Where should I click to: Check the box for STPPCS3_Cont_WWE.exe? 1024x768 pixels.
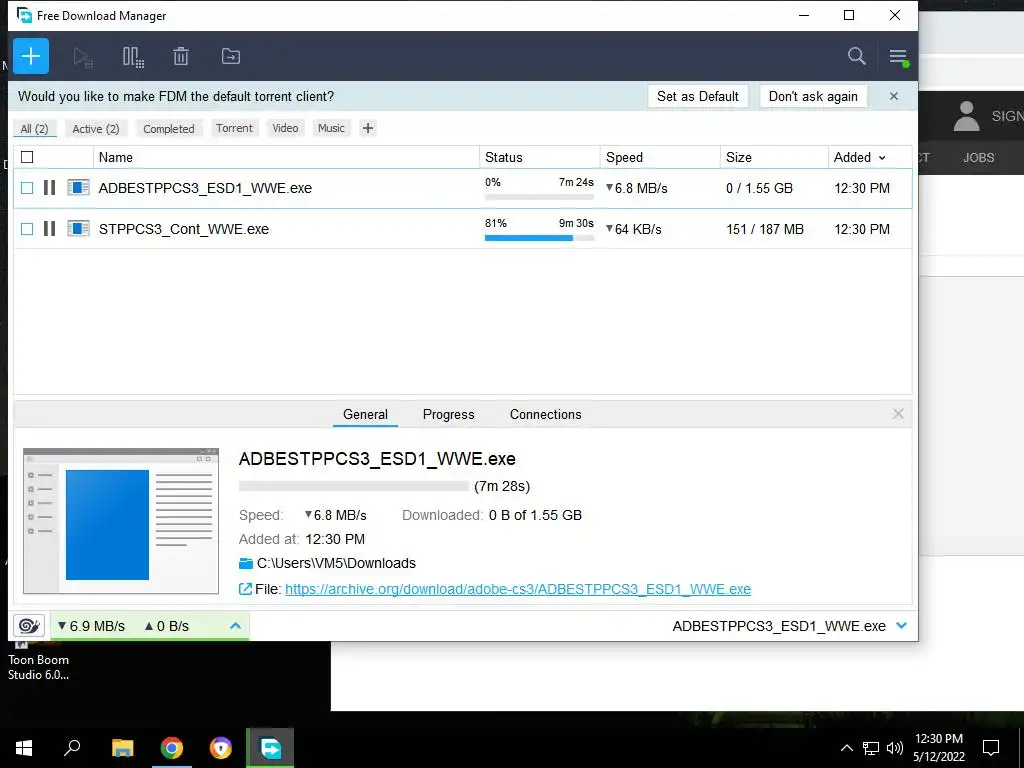click(27, 229)
